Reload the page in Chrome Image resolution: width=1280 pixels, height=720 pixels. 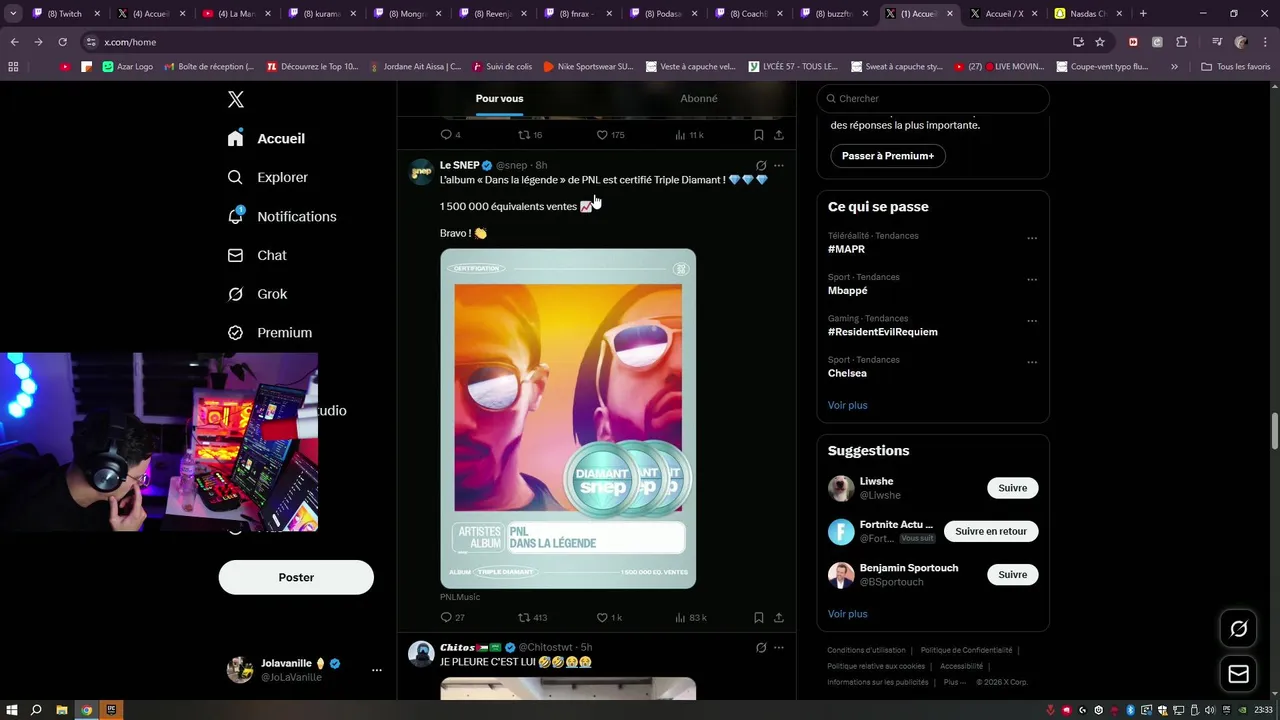coord(62,42)
